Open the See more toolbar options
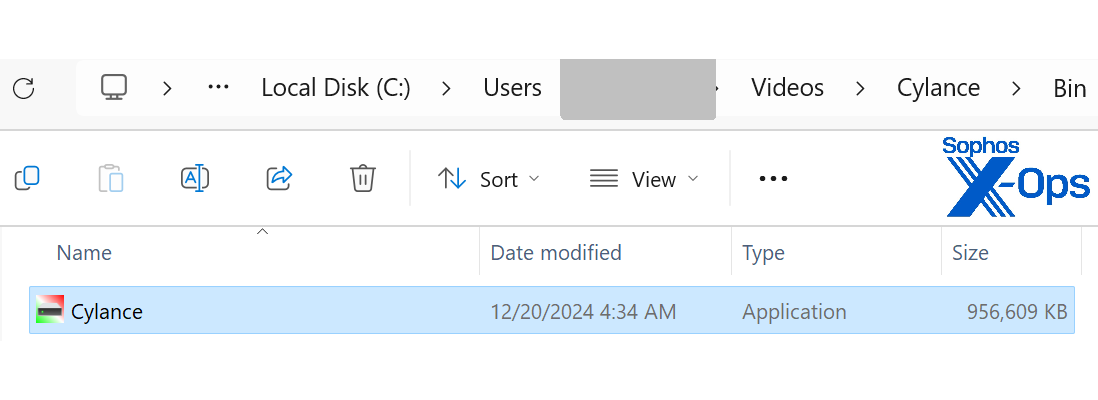Viewport: 1098px width, 400px height. (773, 179)
